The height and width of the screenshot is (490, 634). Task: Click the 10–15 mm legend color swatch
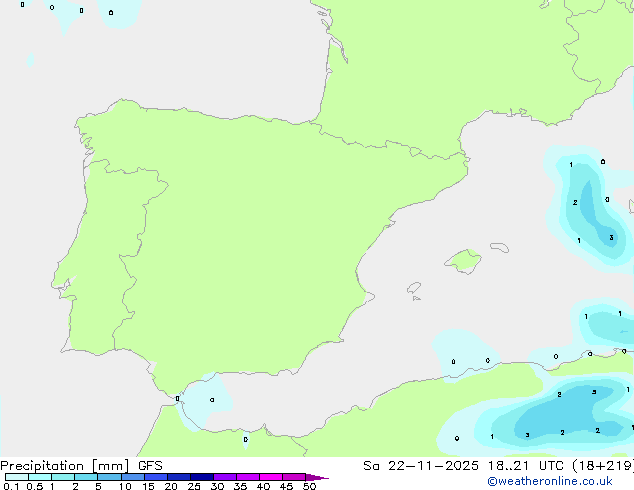(132, 477)
